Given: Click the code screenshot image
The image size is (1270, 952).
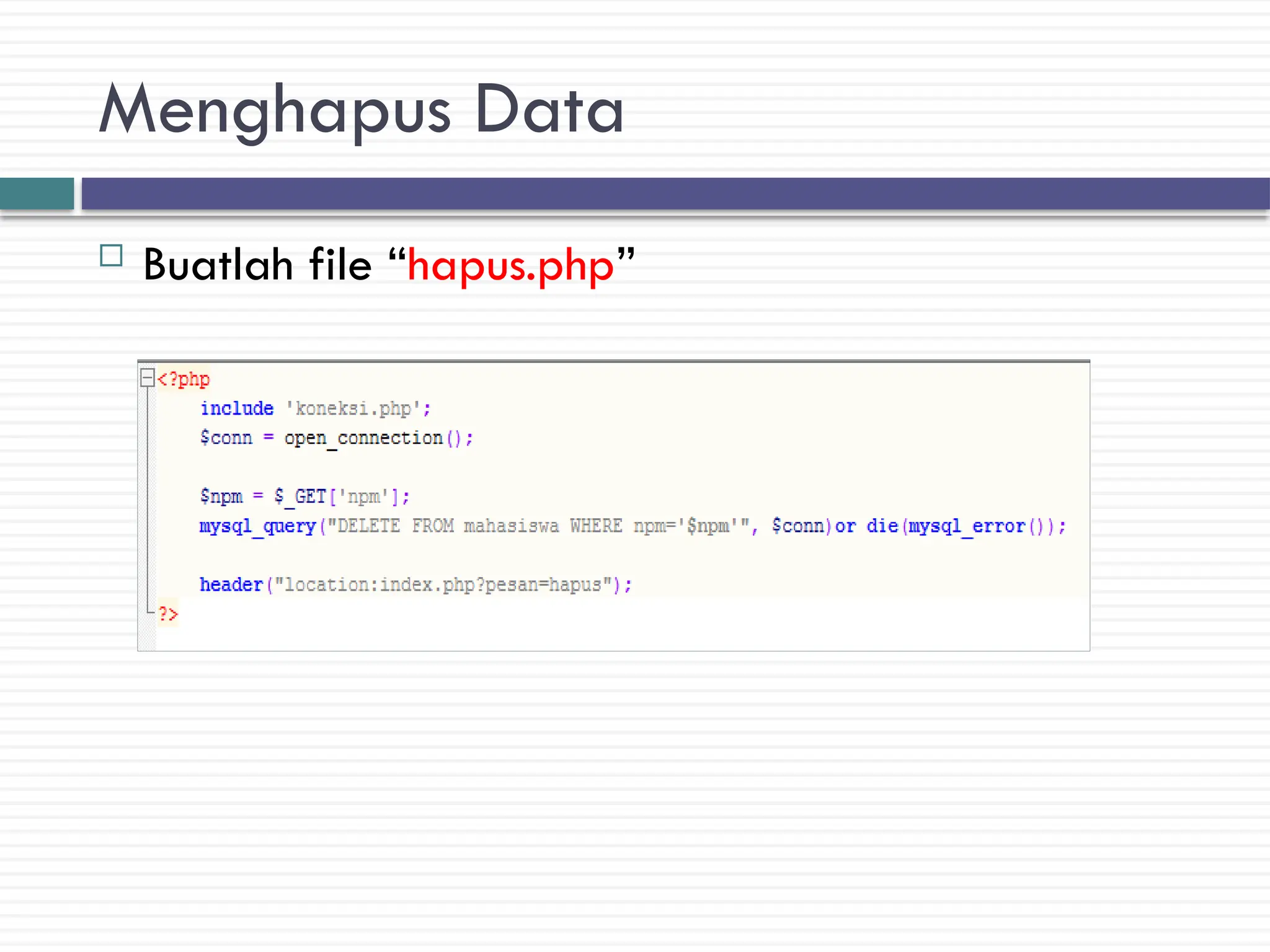Looking at the screenshot, I should coord(613,505).
